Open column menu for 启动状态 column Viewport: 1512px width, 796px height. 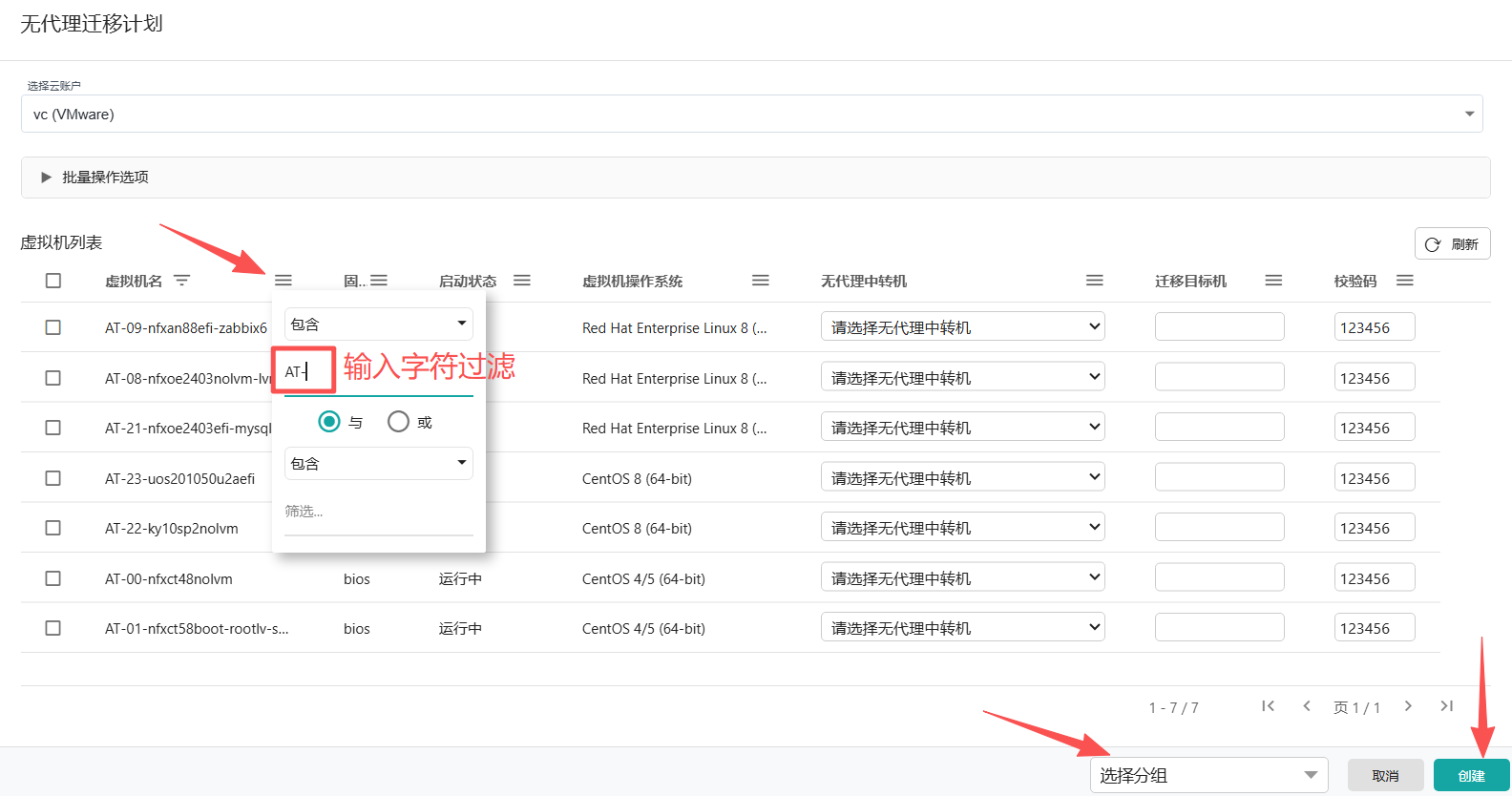pos(522,281)
